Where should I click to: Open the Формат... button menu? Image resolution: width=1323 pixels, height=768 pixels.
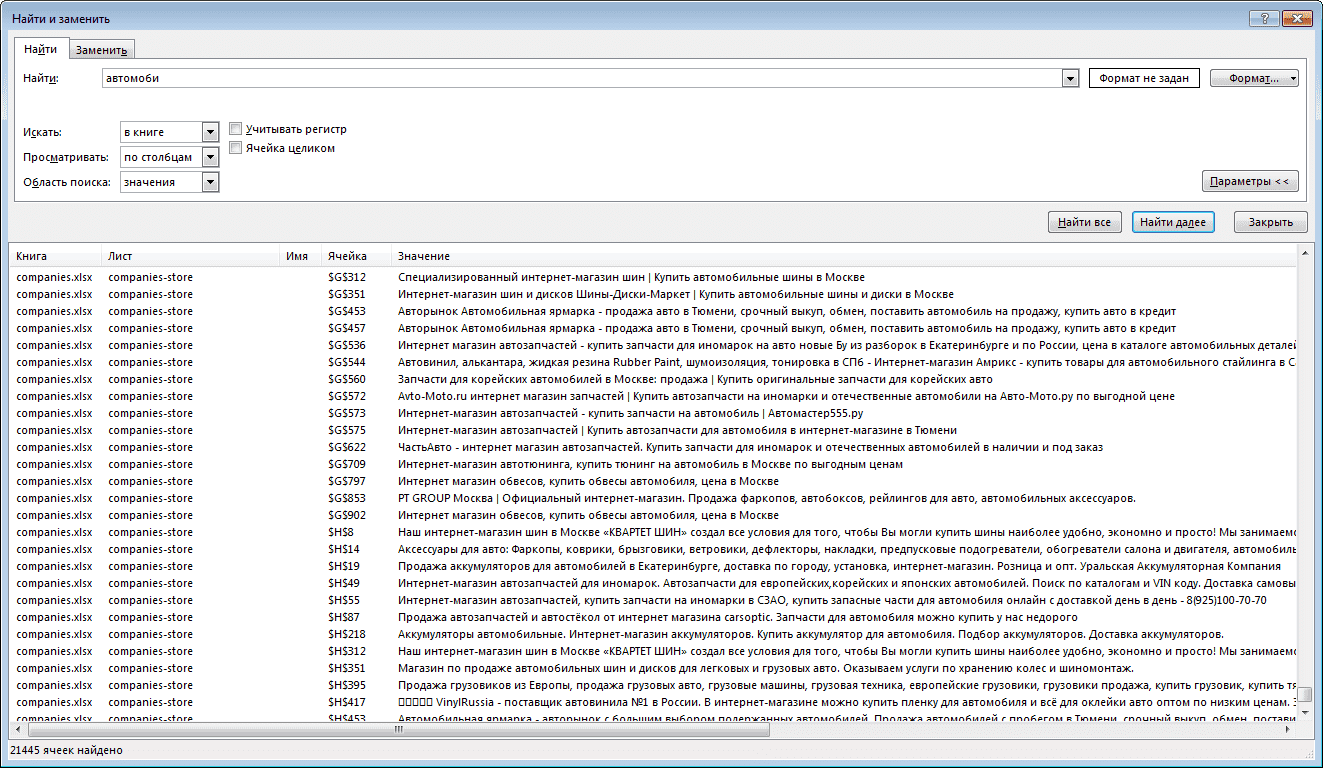tap(1254, 78)
